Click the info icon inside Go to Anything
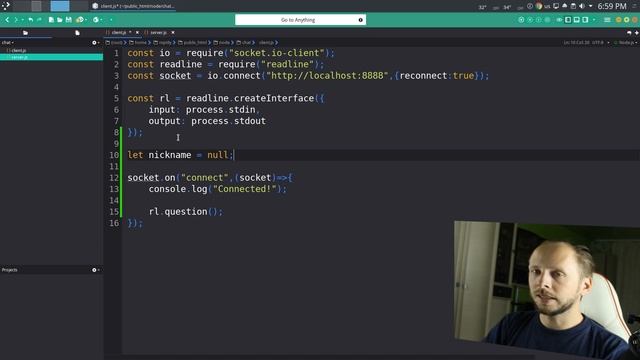 360,20
